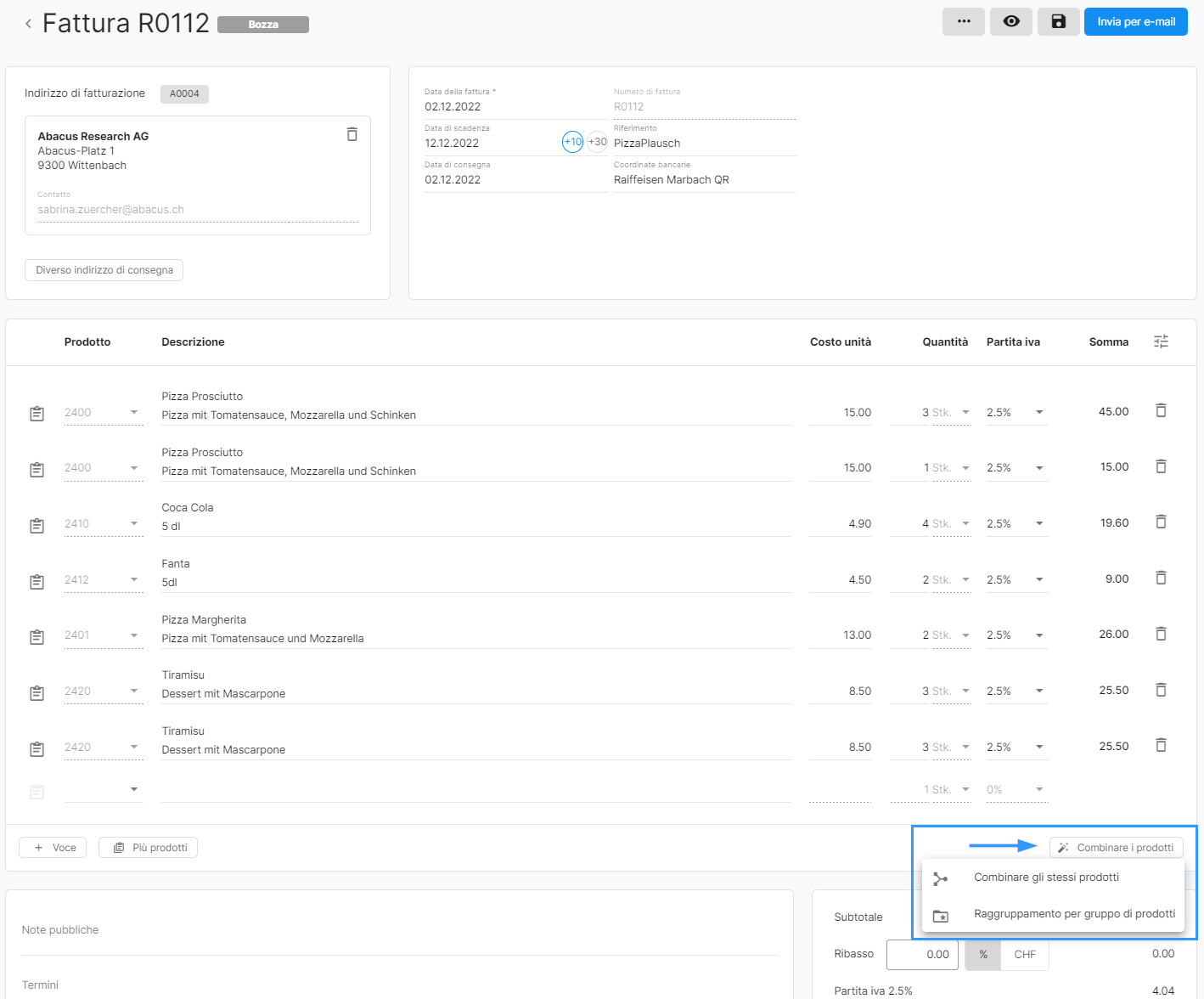This screenshot has height=999, width=1204.
Task: Switch discount type to CHF
Action: click(x=1024, y=955)
